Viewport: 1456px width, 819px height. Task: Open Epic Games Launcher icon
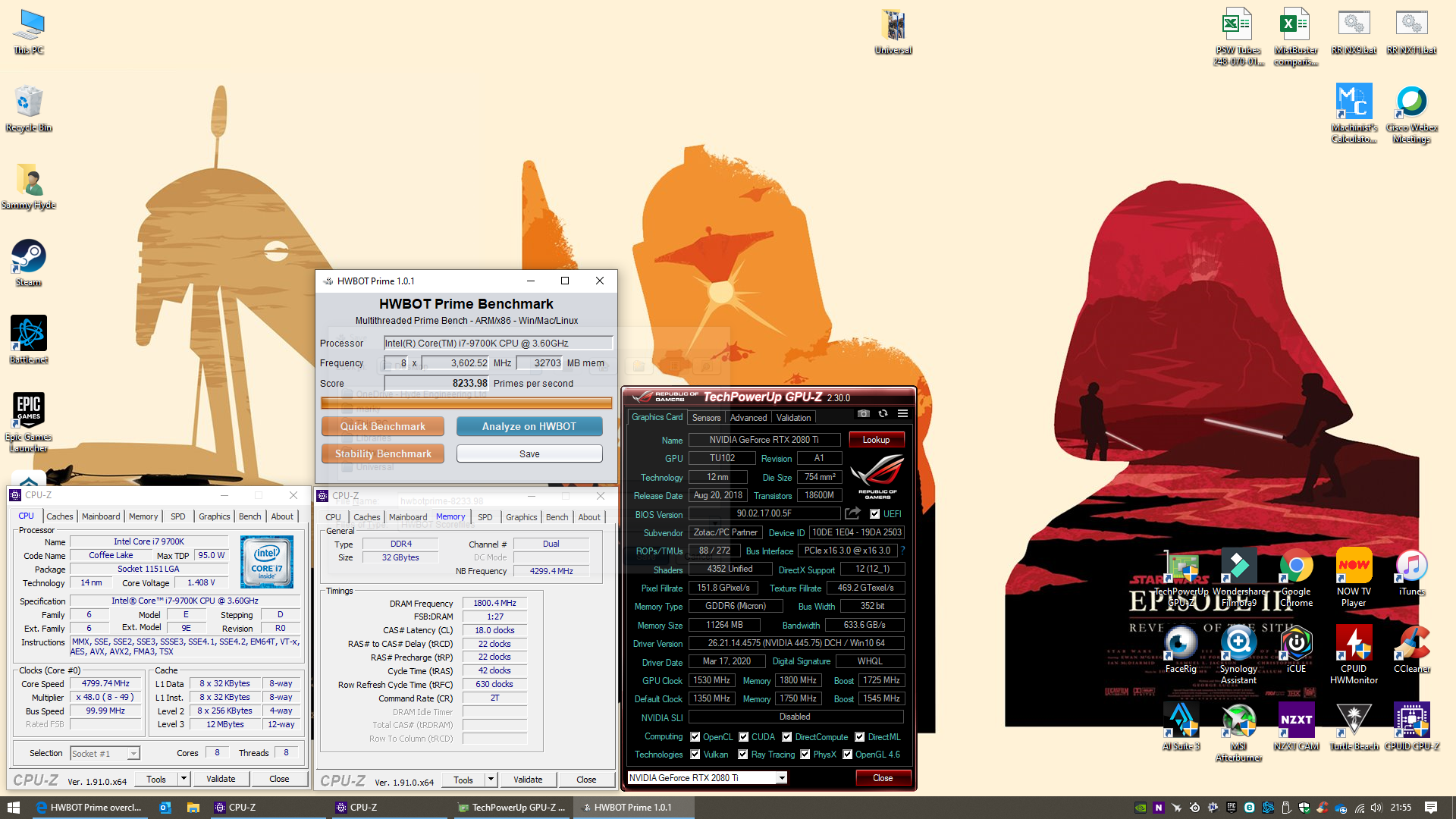pos(29,422)
